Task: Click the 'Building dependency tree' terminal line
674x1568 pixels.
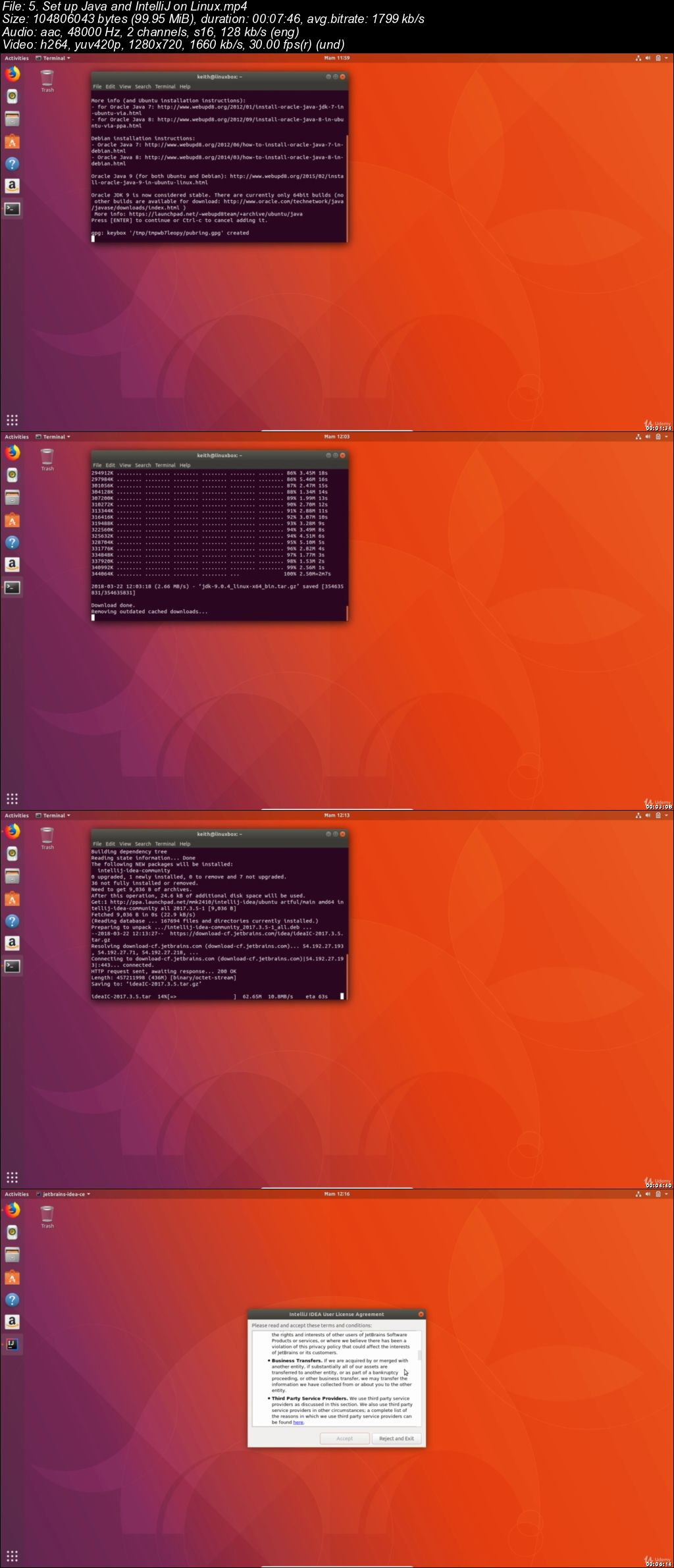Action: pyautogui.click(x=129, y=852)
